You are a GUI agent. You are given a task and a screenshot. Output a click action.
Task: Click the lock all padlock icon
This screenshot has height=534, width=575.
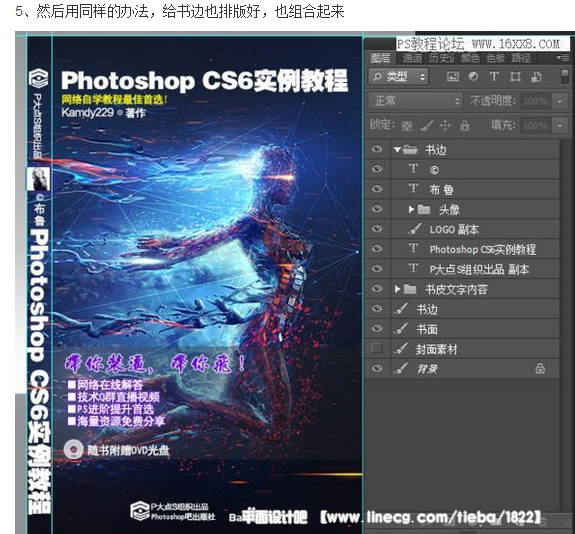(465, 125)
